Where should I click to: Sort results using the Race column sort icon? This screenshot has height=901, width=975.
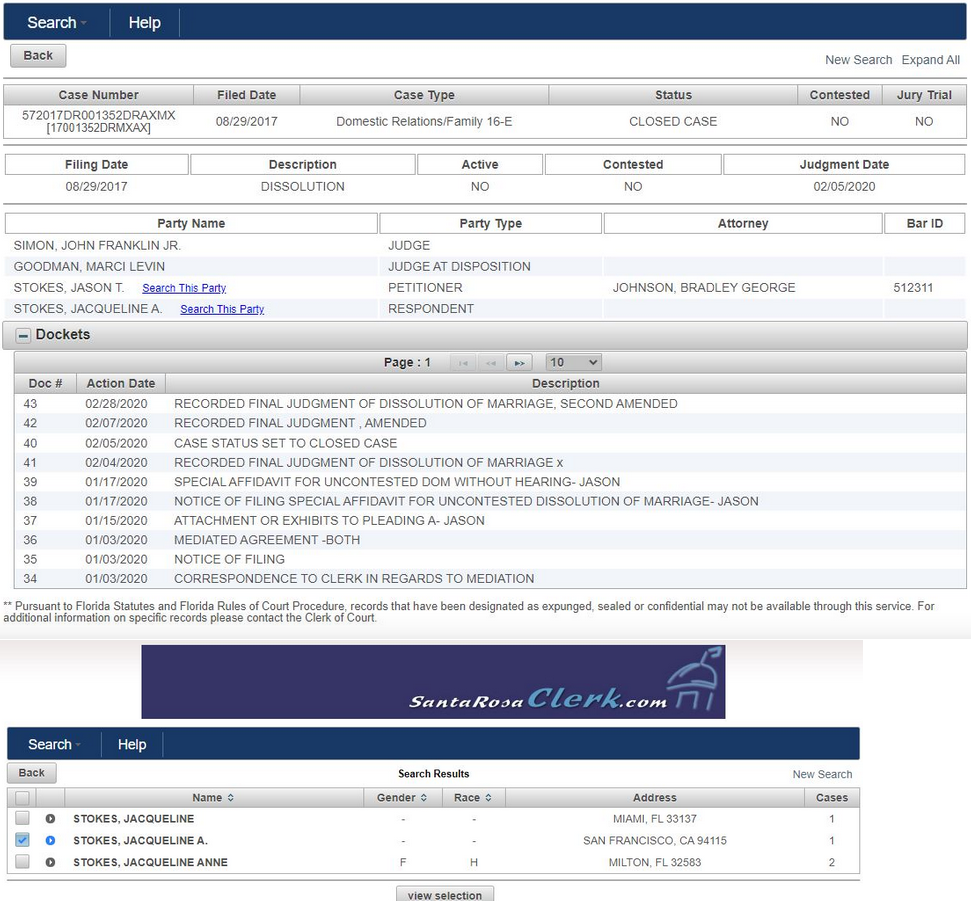488,798
